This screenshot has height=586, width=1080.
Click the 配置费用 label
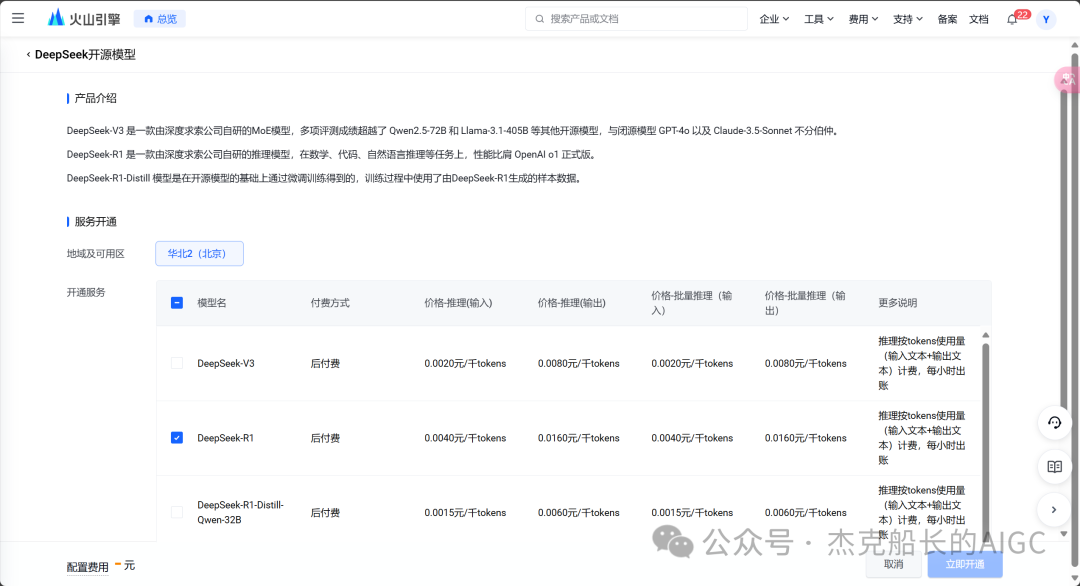click(87, 567)
